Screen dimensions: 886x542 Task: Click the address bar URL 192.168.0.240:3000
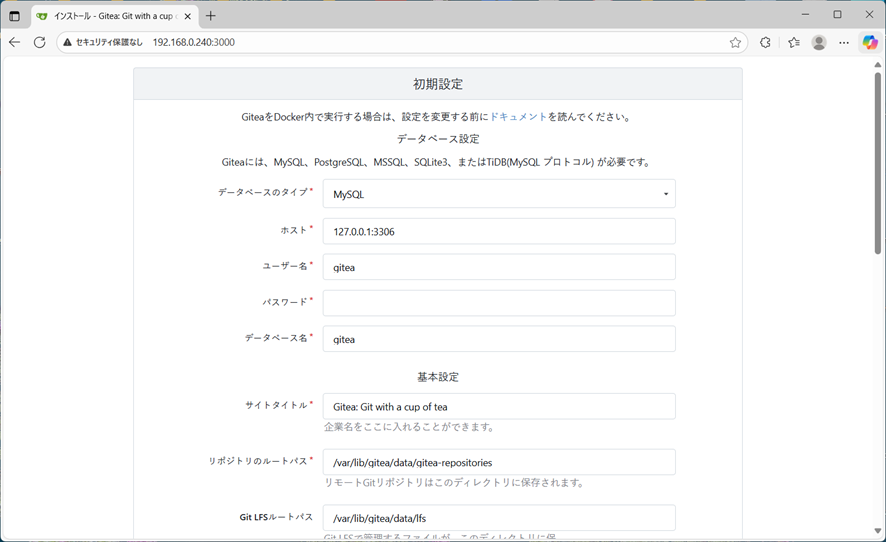click(x=194, y=42)
